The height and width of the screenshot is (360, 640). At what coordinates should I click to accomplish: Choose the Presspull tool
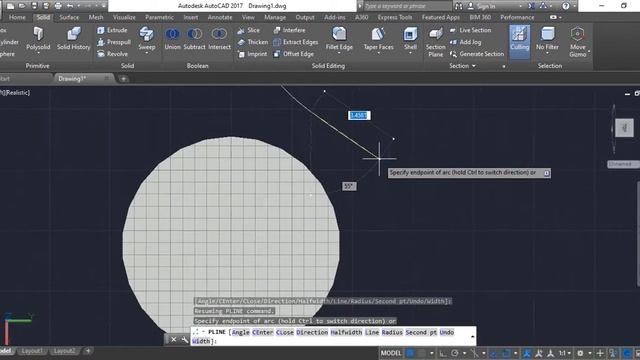pos(114,42)
